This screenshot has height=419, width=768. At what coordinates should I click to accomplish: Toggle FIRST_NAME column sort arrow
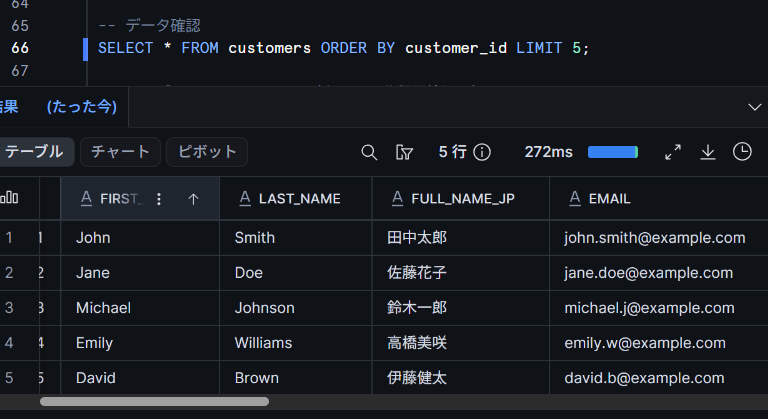click(x=193, y=199)
